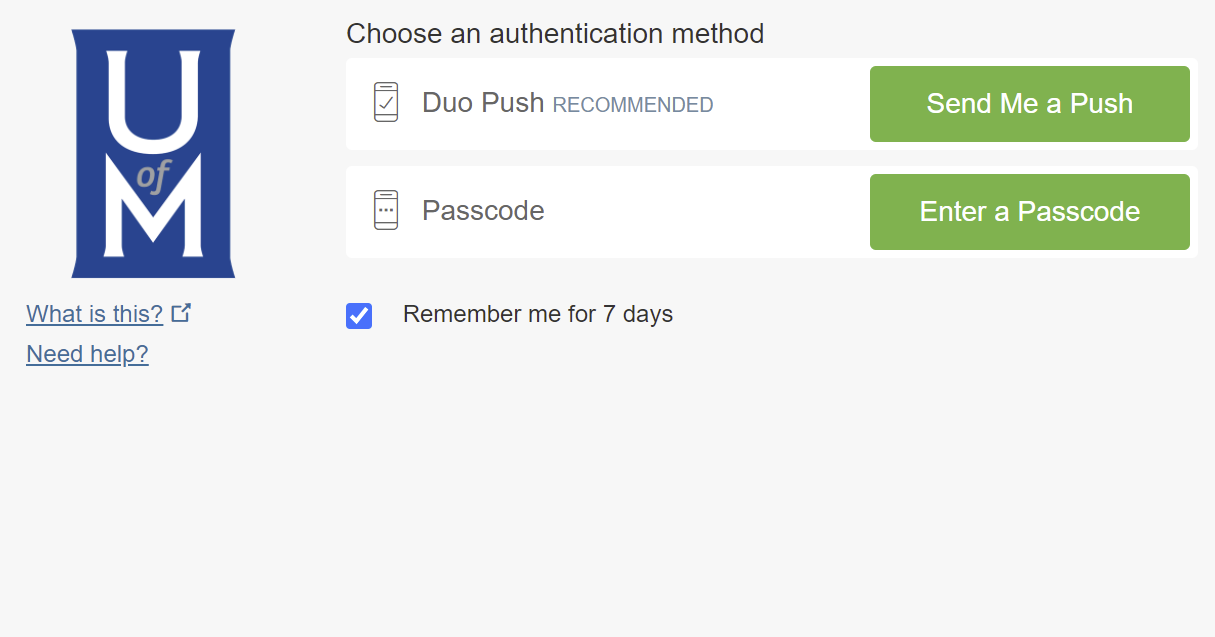This screenshot has height=637, width=1215.
Task: Click the Remember me for 7 days text
Action: pos(538,314)
